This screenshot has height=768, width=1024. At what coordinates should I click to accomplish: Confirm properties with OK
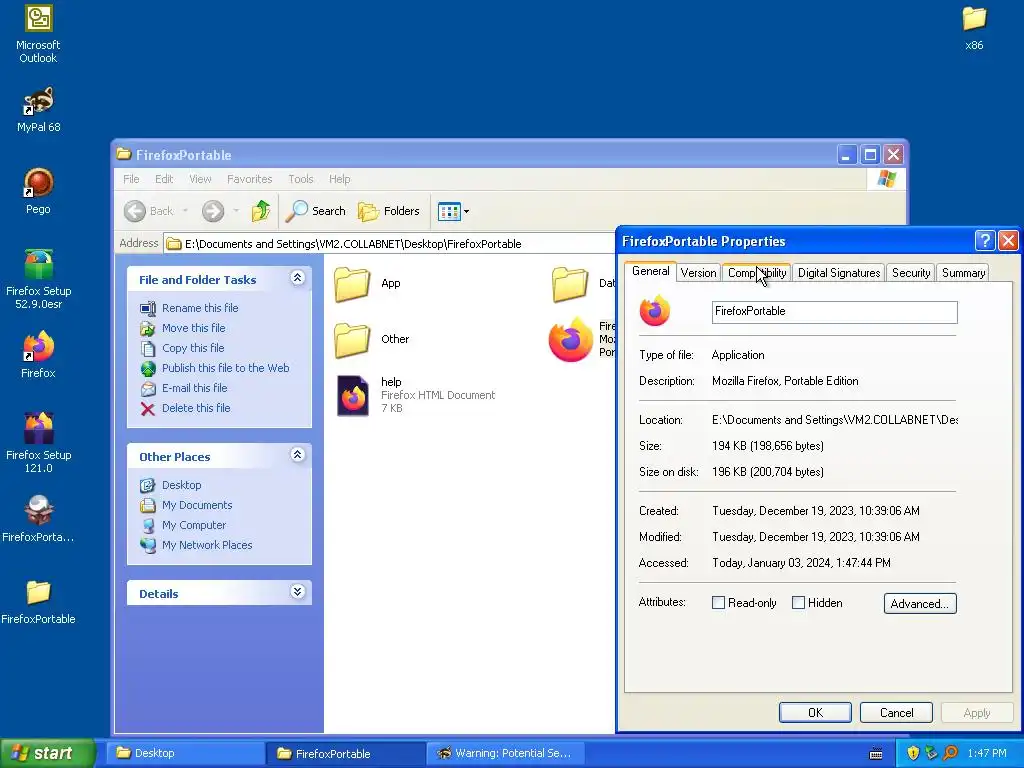pyautogui.click(x=815, y=712)
